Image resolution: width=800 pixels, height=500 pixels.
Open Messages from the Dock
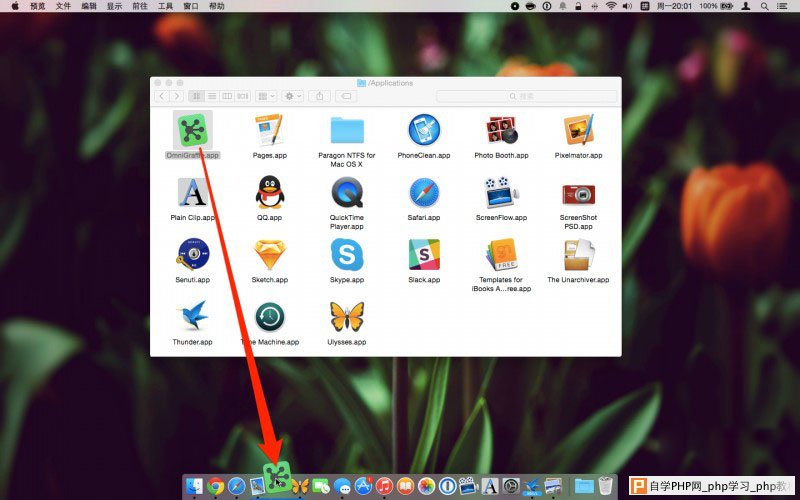[342, 486]
